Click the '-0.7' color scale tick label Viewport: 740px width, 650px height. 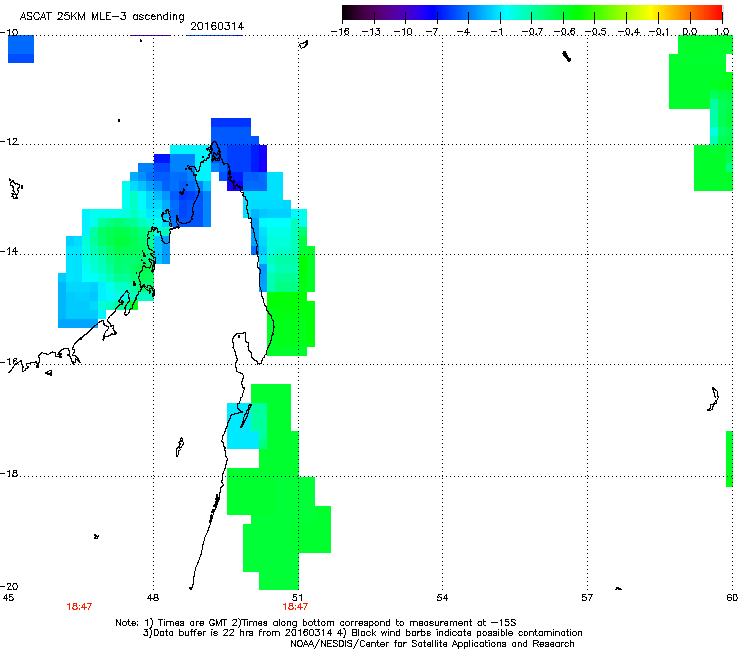point(532,32)
